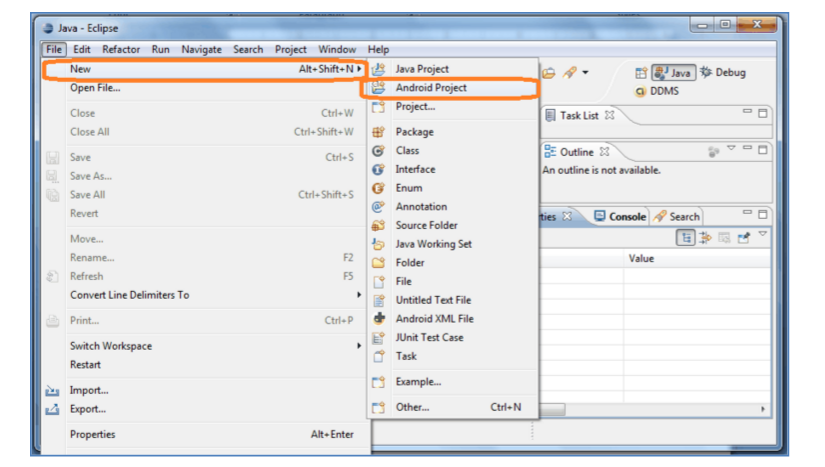Choose Export... from the File menu

pyautogui.click(x=88, y=409)
